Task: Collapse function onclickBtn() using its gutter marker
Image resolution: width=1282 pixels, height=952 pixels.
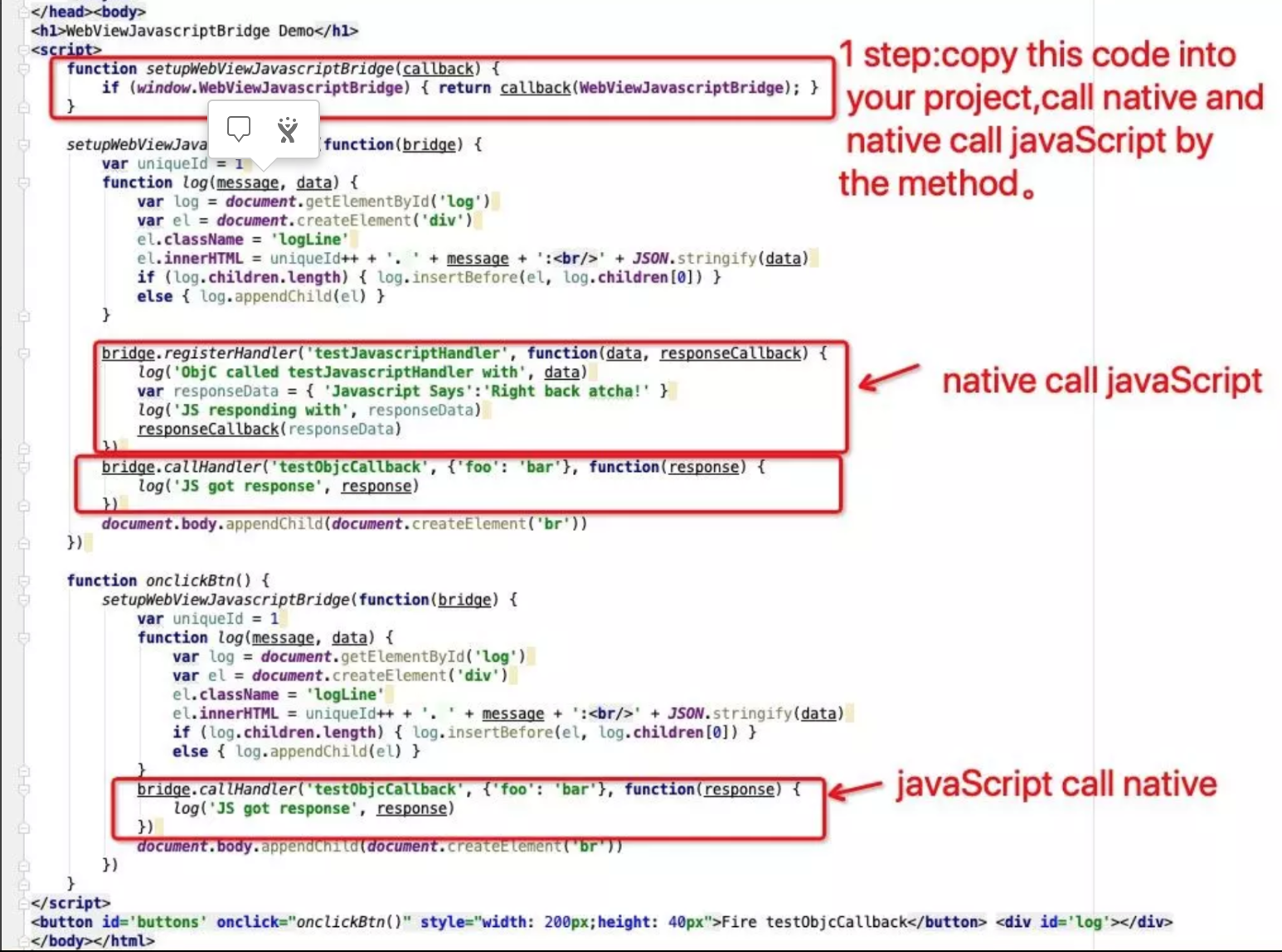Action: point(23,580)
